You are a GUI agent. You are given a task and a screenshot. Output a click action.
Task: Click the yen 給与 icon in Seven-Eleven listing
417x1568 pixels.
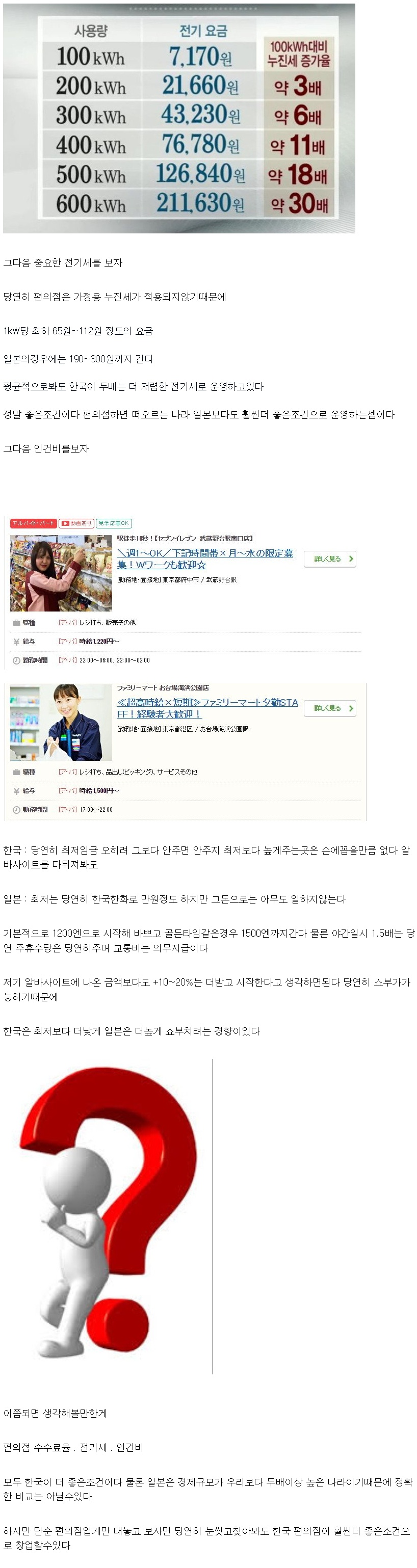16,642
